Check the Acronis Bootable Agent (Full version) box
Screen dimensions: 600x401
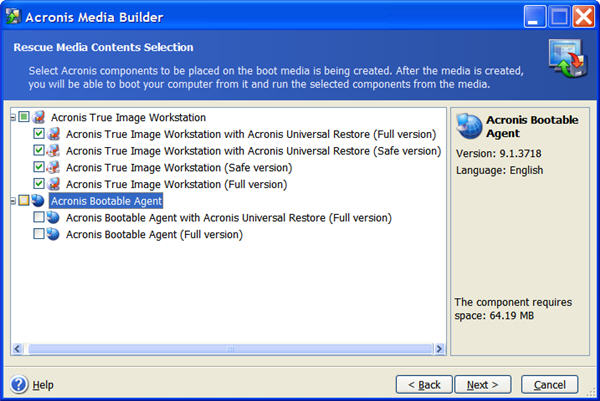click(x=39, y=233)
